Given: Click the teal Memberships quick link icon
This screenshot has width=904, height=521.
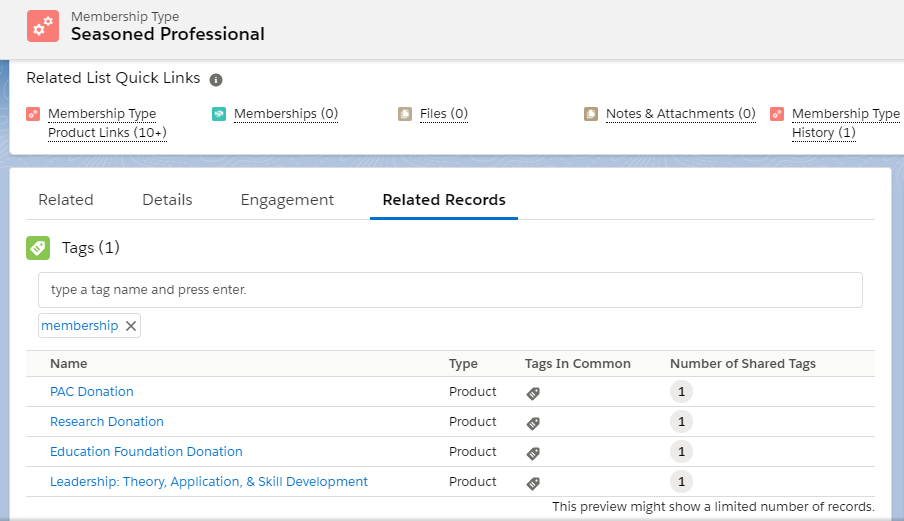Looking at the screenshot, I should tap(219, 114).
